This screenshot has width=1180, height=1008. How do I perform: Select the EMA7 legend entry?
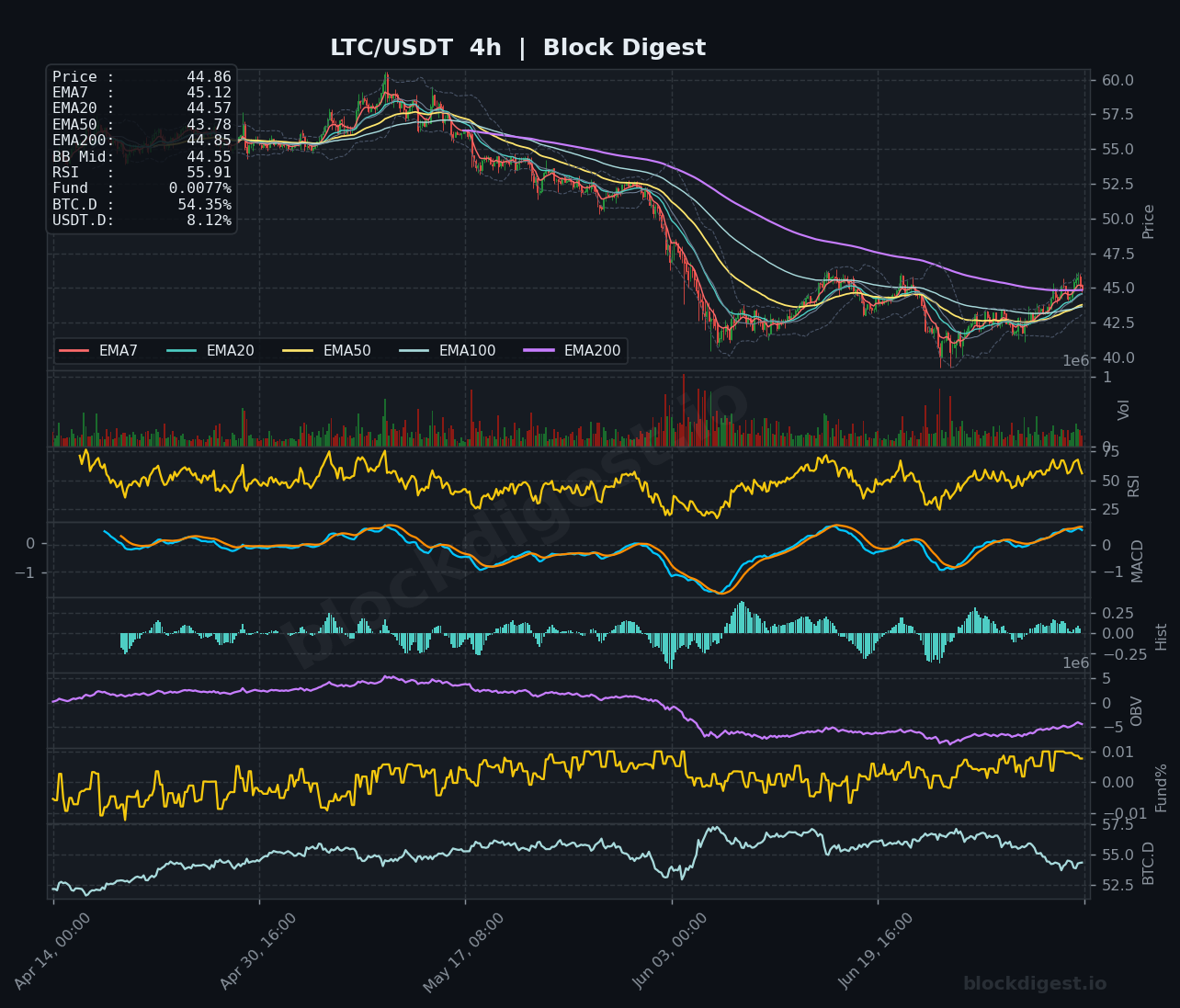pyautogui.click(x=99, y=350)
